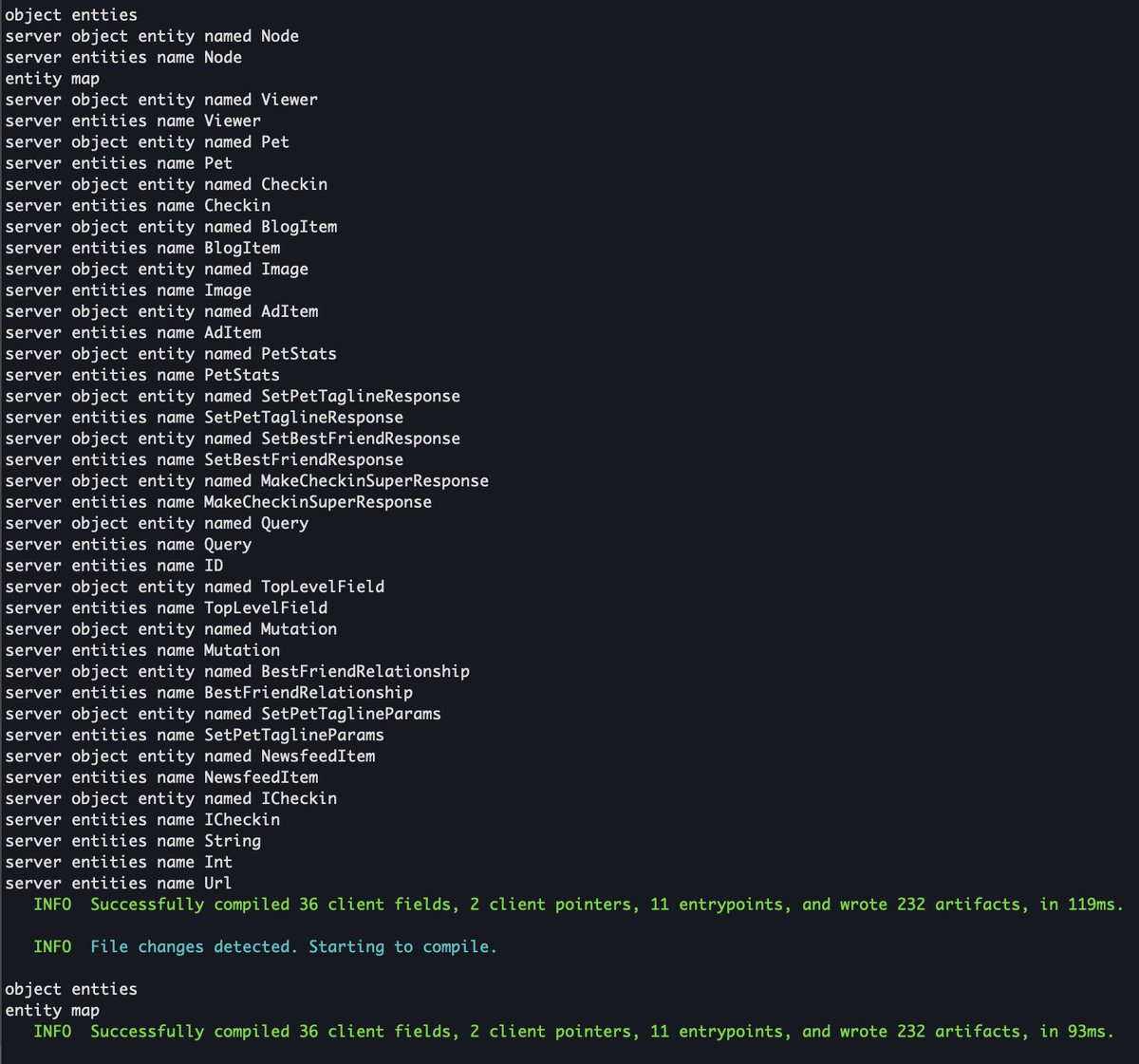Click the line 'server entities name AdItem'
The width and height of the screenshot is (1139, 1064).
click(x=133, y=332)
